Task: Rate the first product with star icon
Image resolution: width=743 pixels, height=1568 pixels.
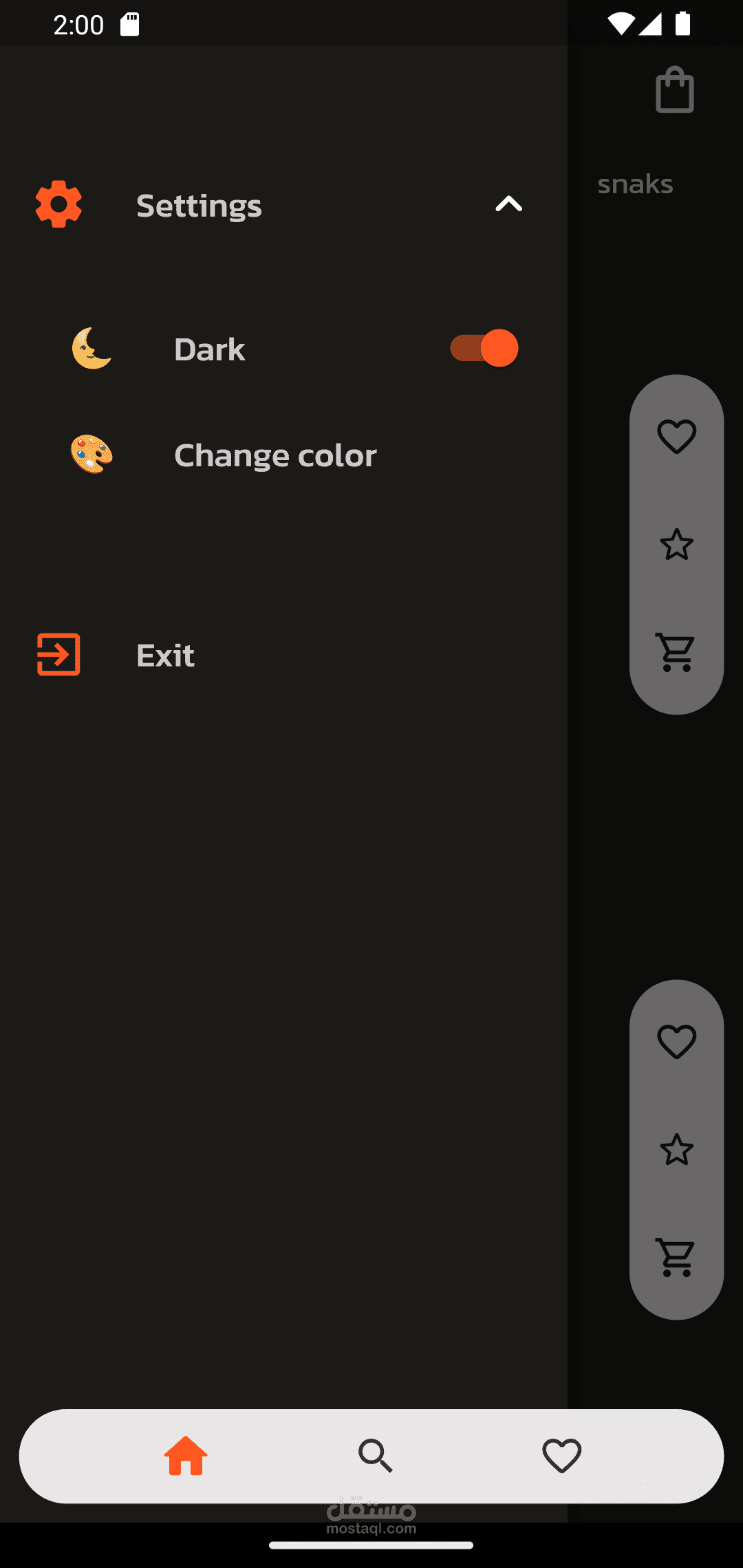Action: 676,545
